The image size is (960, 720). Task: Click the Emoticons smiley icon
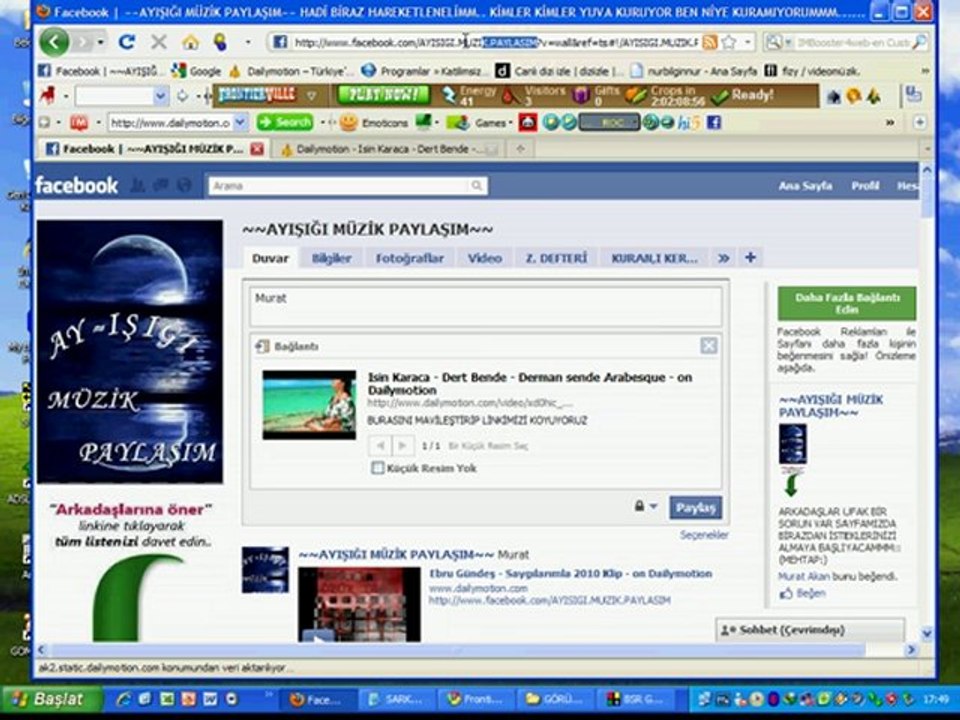(x=348, y=122)
